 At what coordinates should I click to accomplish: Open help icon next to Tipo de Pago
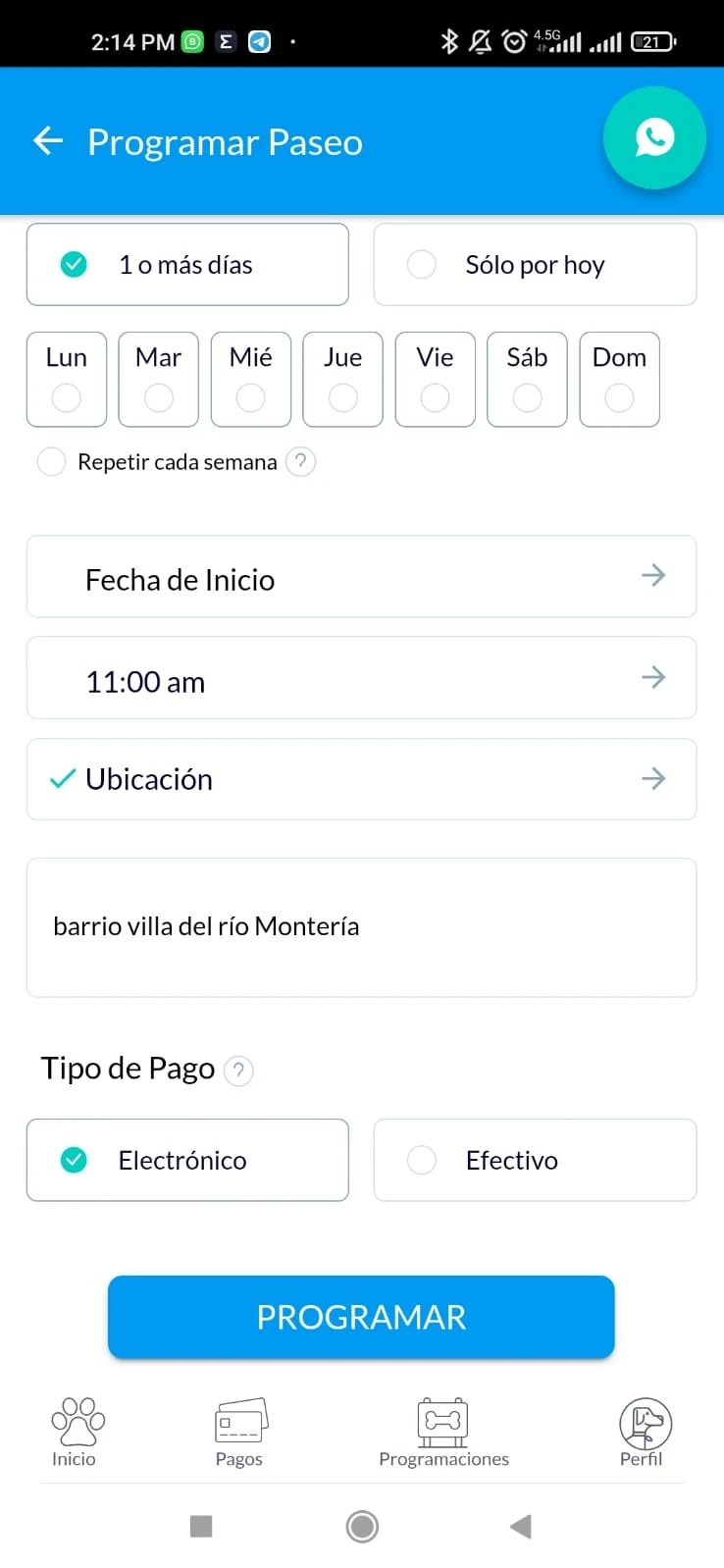(238, 1070)
